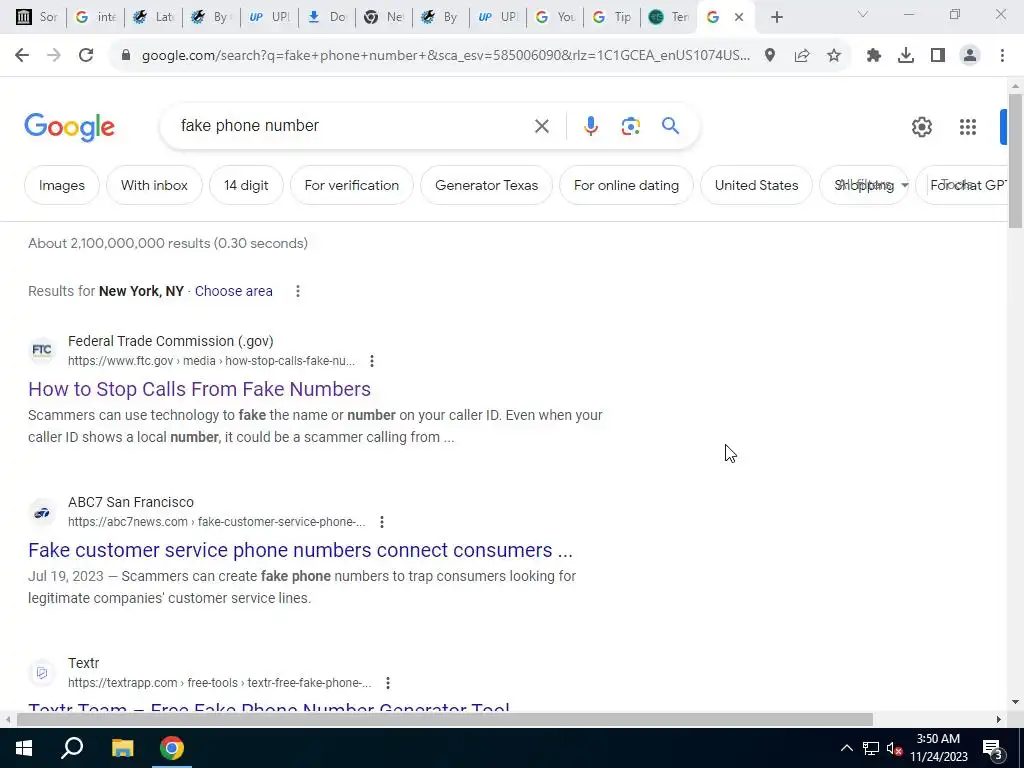
Task: Click the Textr site favicon
Action: 42,673
